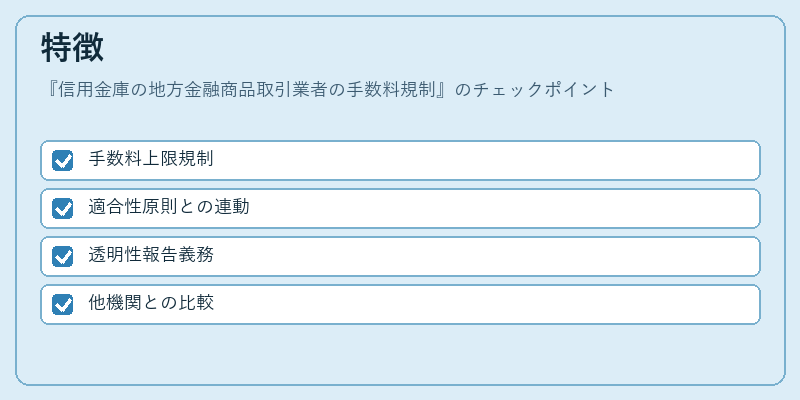Click the 特徴 heading
The image size is (800, 400).
[x=72, y=47]
